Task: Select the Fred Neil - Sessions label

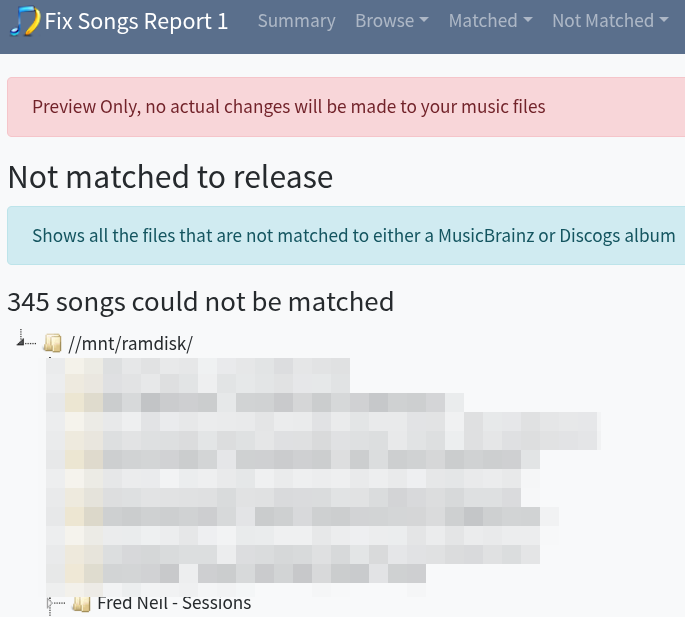Action: [x=174, y=603]
